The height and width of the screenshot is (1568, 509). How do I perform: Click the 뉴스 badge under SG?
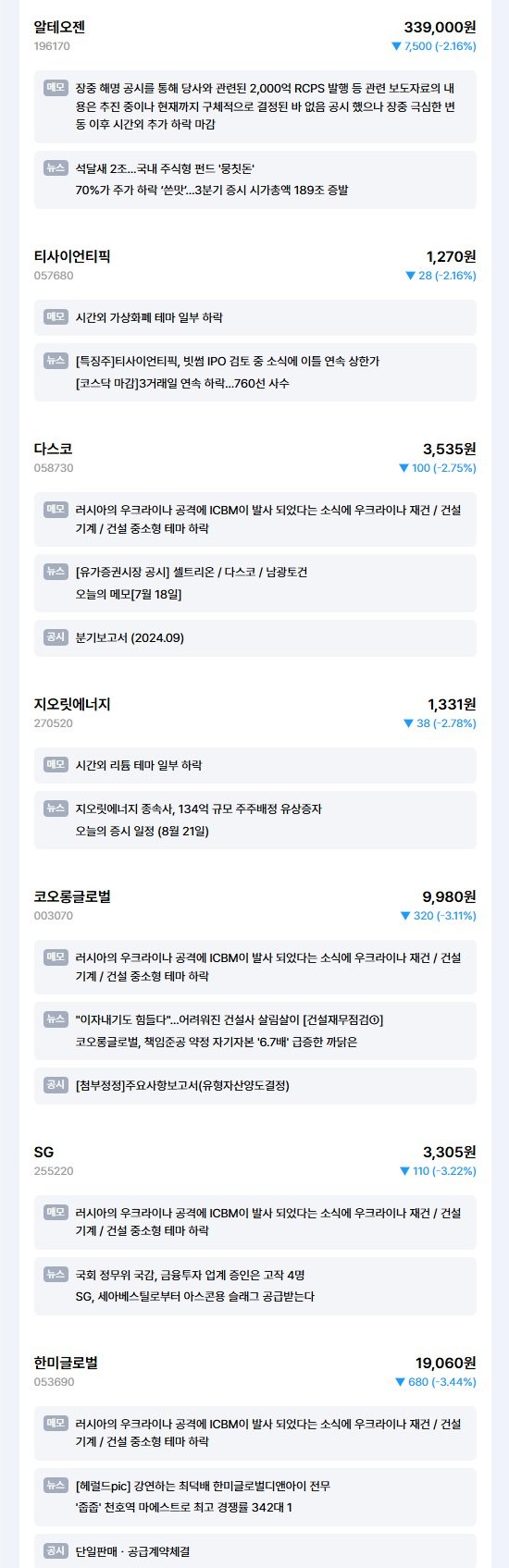tap(56, 1274)
